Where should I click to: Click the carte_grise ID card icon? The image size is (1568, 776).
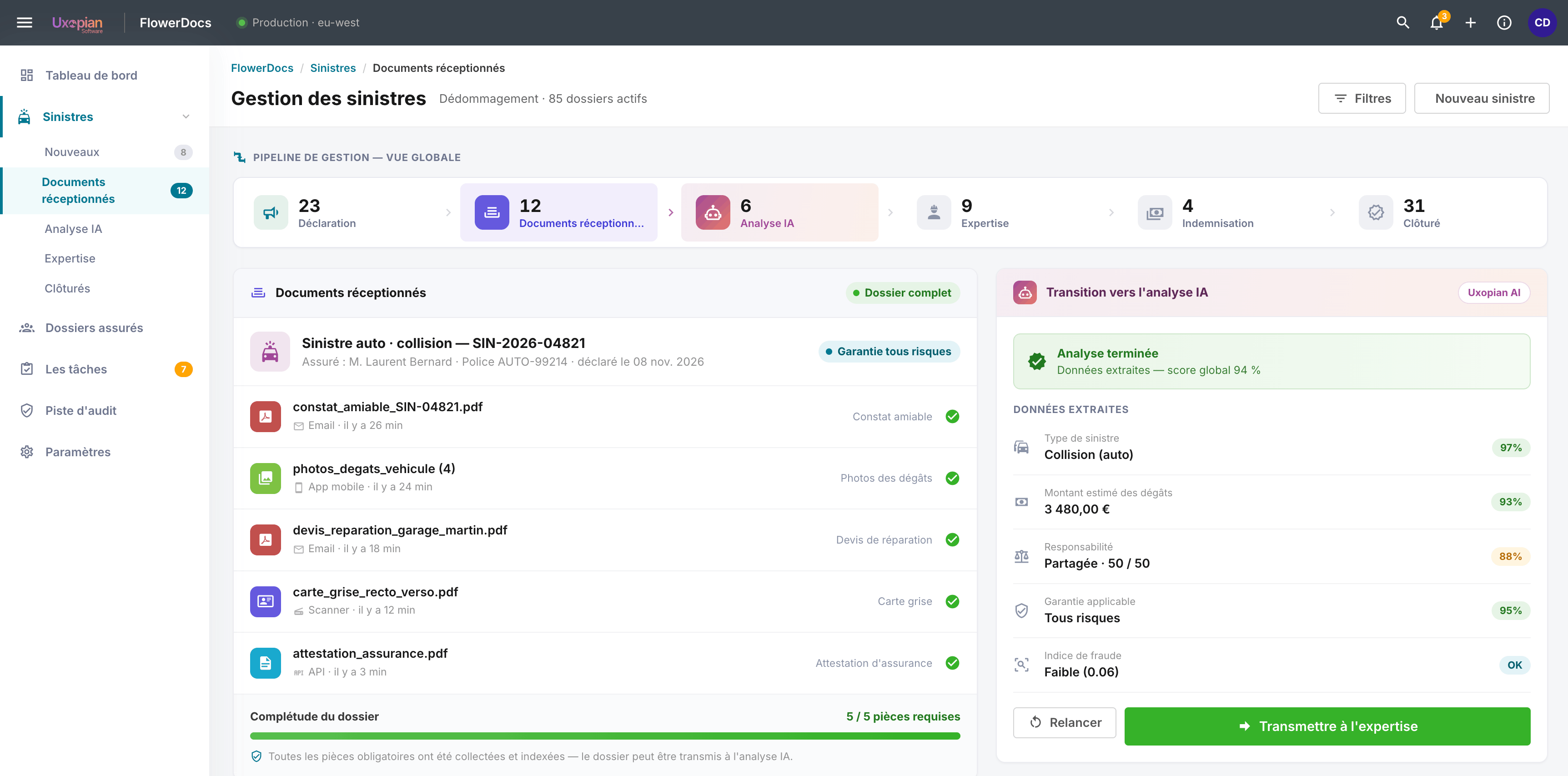(266, 601)
